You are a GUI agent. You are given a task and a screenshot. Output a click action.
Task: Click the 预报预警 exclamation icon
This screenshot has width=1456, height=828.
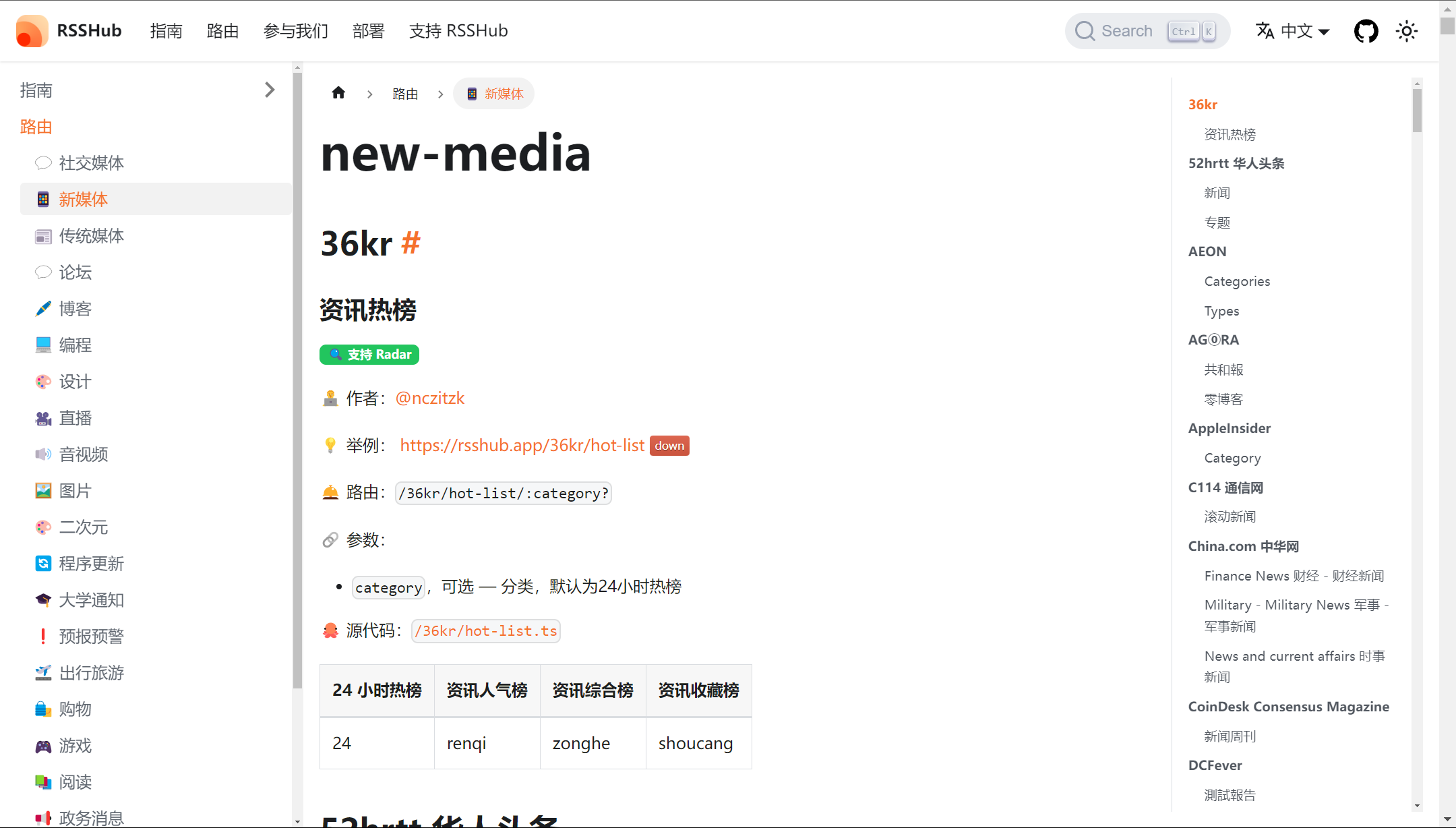(x=43, y=637)
